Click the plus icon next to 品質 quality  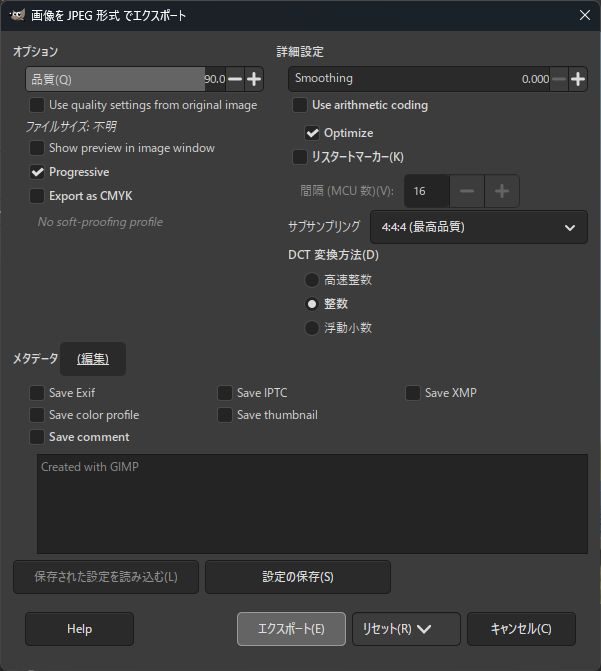tap(254, 79)
